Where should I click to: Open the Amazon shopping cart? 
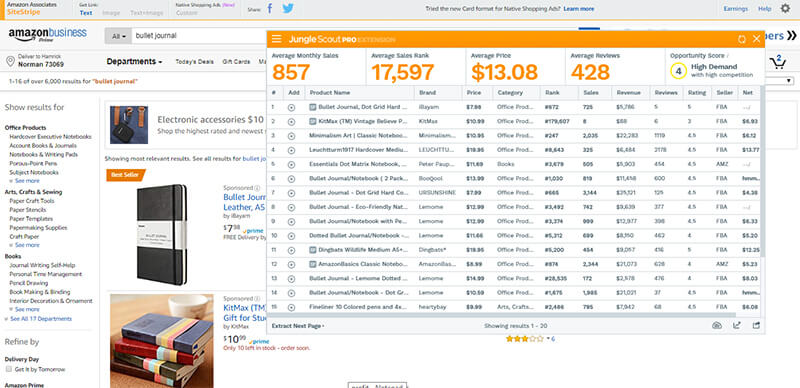(778, 62)
